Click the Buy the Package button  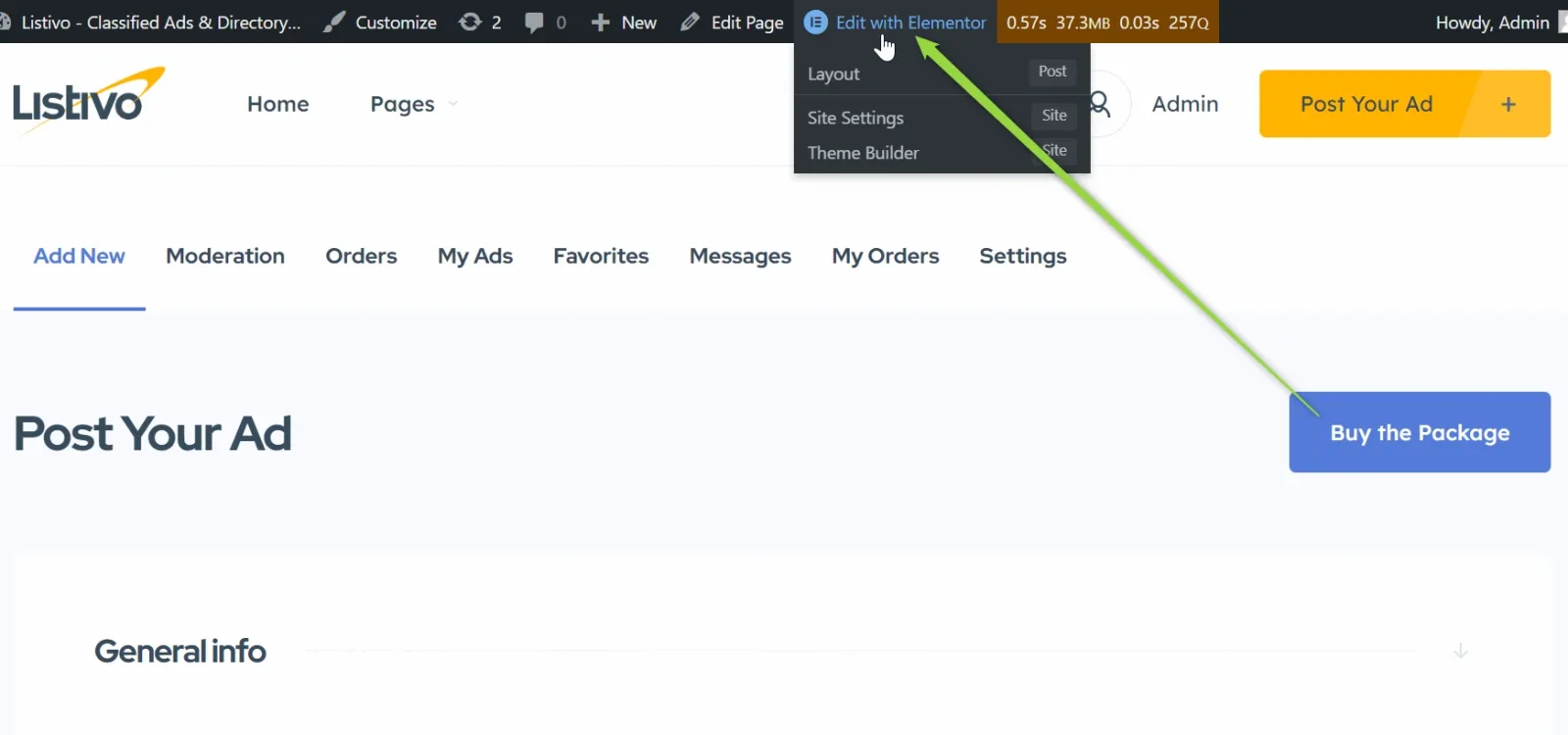click(1420, 432)
